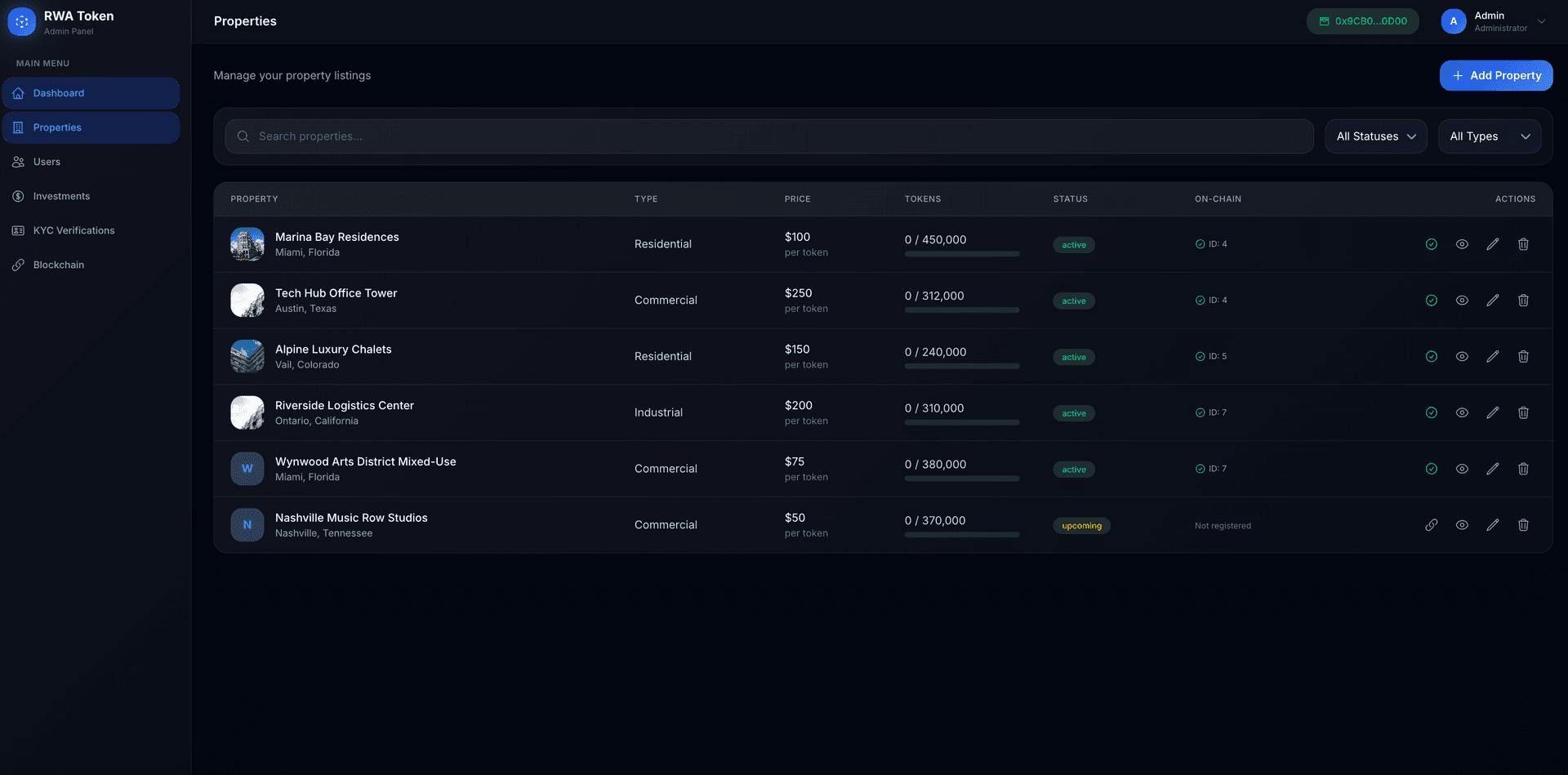Click the RWA Token logo icon
The height and width of the screenshot is (775, 1568).
click(x=22, y=22)
